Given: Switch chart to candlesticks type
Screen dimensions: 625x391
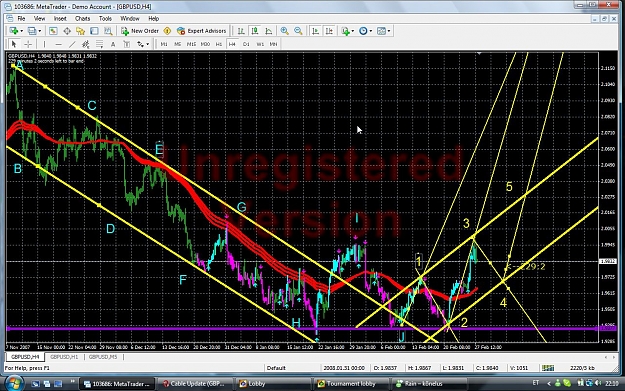Looking at the screenshot, I should point(255,31).
